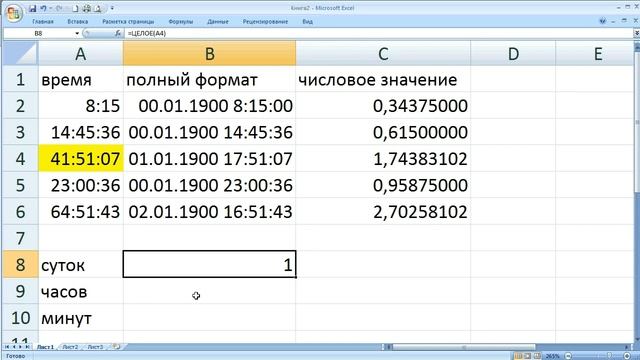The width and height of the screenshot is (640, 360).
Task: Select the yellow cell 41:51:07
Action: point(80,158)
